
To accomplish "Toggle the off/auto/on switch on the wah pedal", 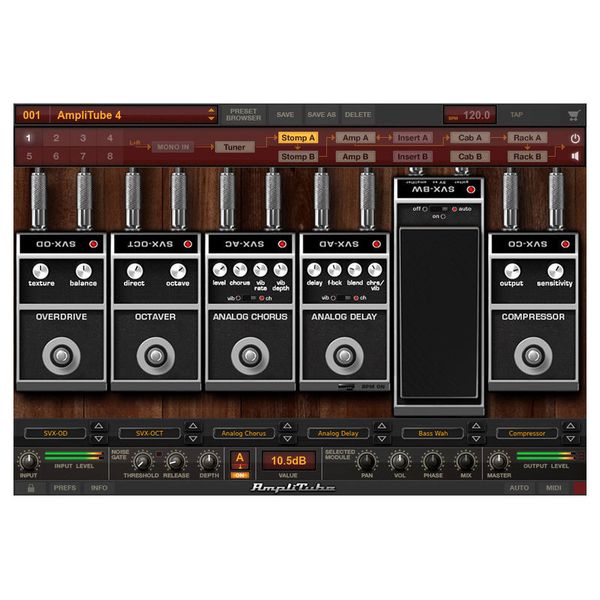I will coord(439,209).
